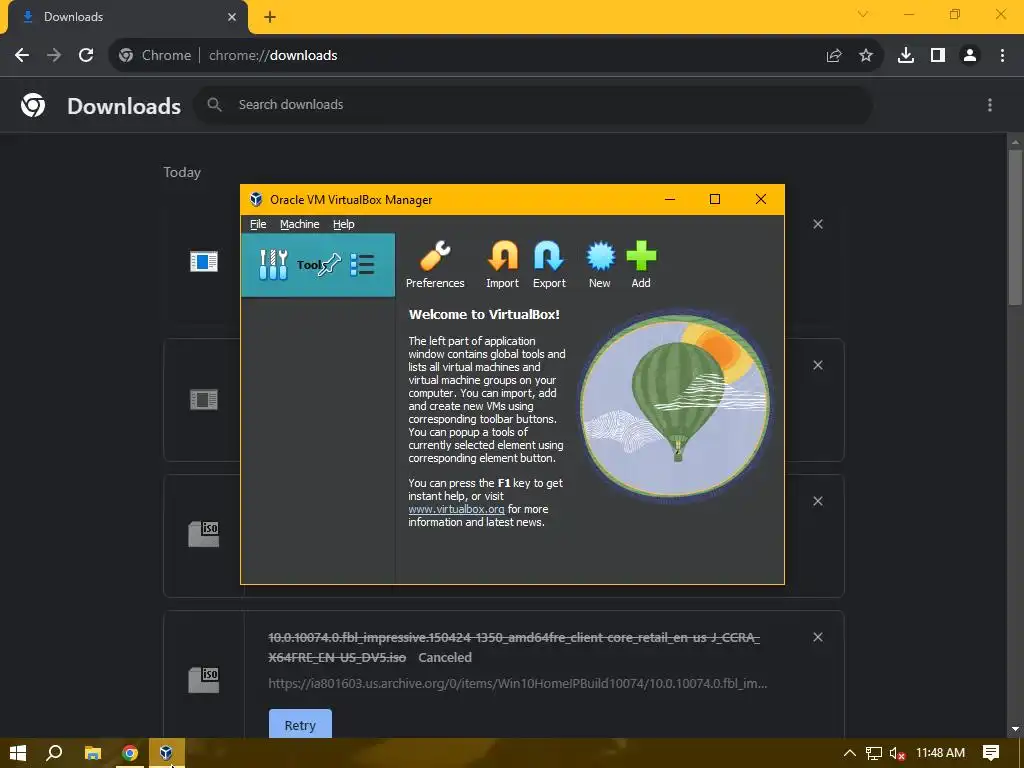Click the search magnifier icon in Downloads
Image resolution: width=1024 pixels, height=768 pixels.
(x=214, y=104)
